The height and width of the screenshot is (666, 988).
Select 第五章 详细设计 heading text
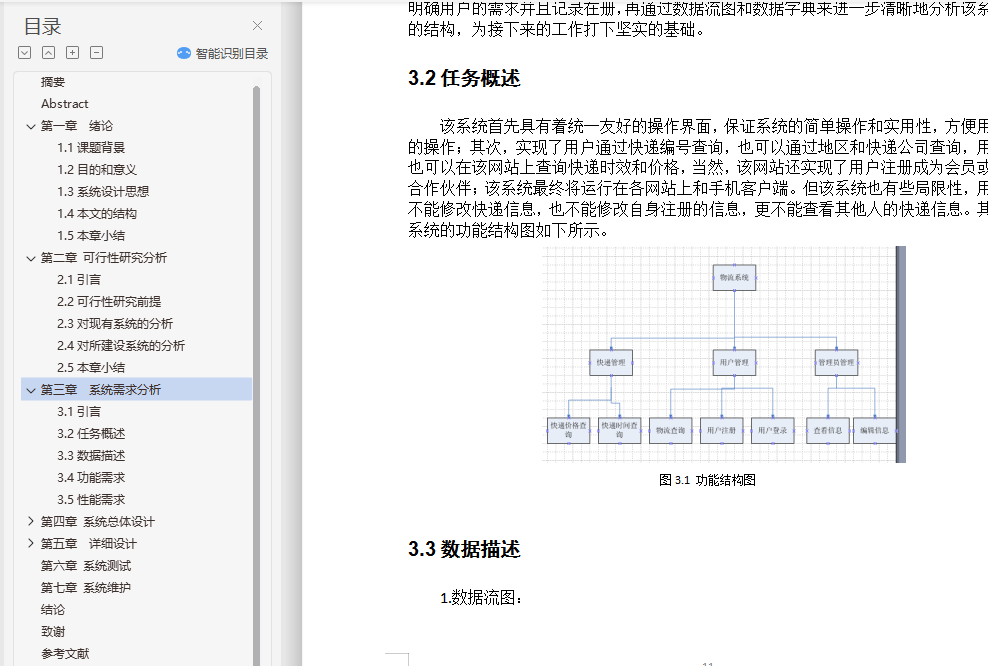[x=89, y=544]
